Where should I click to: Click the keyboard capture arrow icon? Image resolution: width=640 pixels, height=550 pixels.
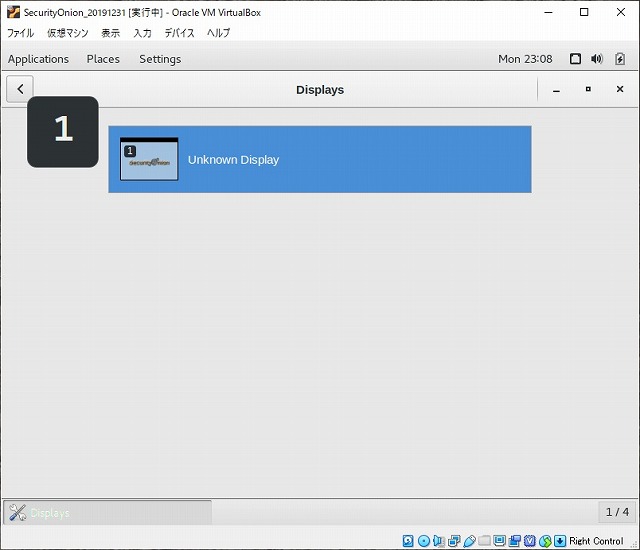click(560, 541)
